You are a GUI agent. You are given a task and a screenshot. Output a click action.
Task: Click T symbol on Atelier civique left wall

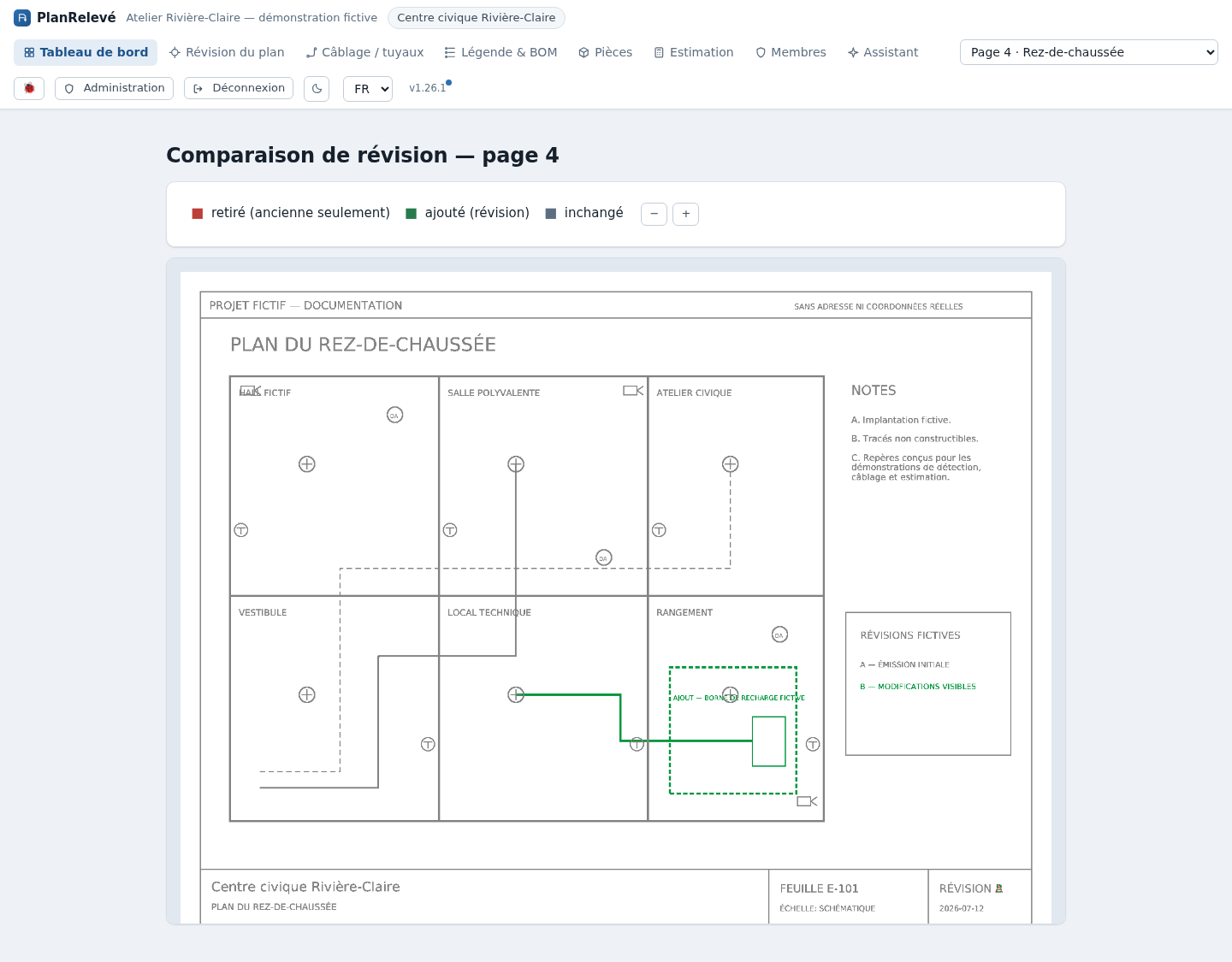[659, 530]
